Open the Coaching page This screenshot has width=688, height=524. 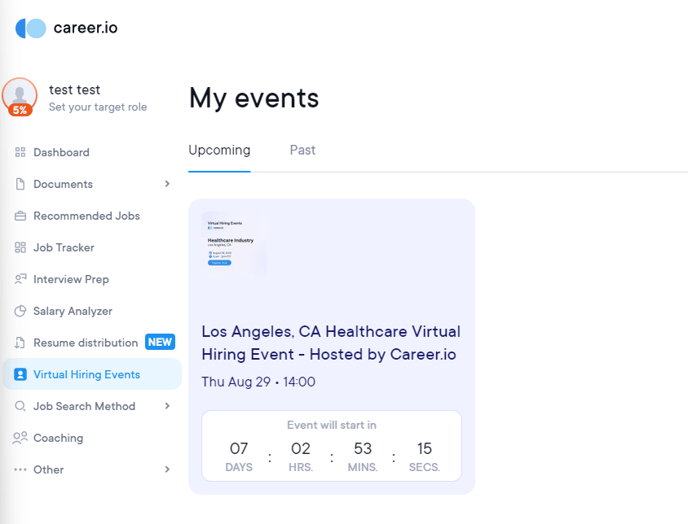pyautogui.click(x=58, y=438)
